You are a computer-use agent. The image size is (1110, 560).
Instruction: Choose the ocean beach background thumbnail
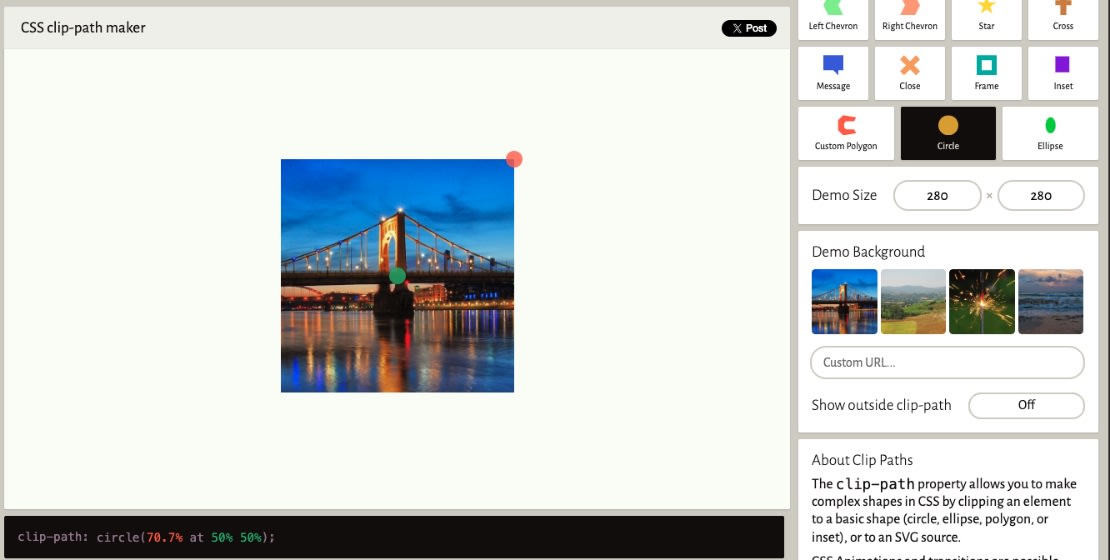click(x=1051, y=302)
